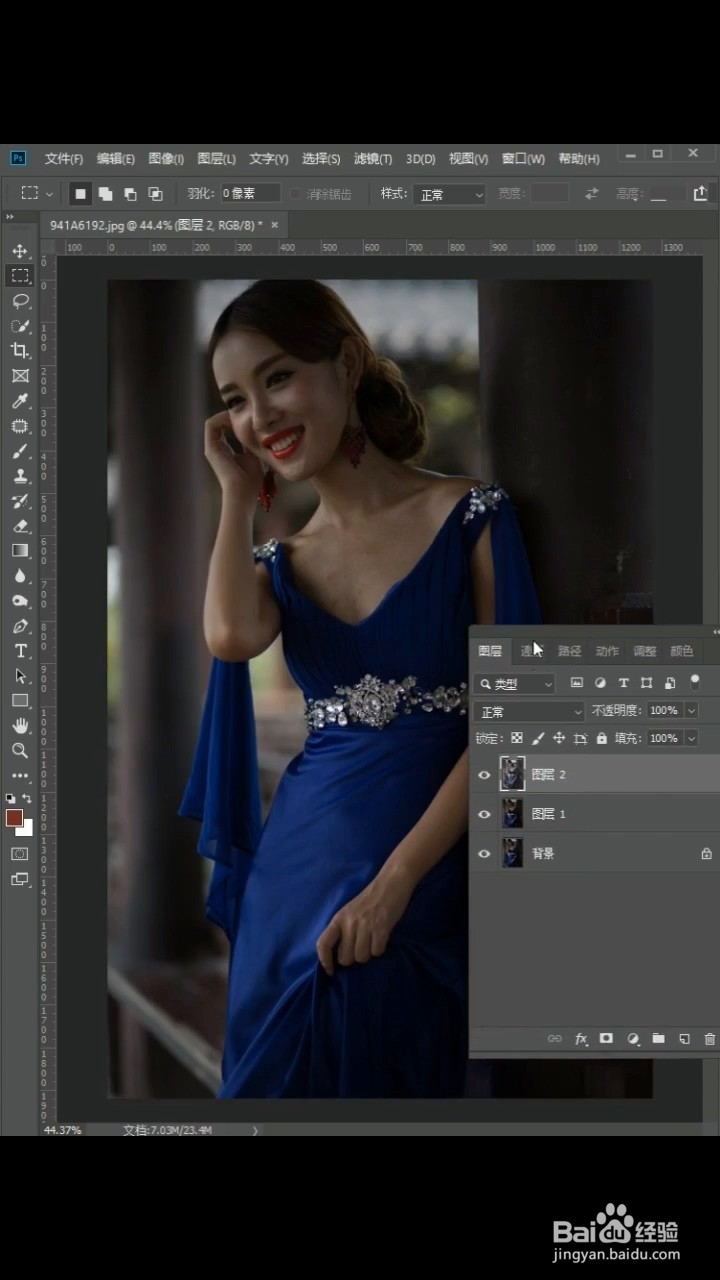Open the 窗口(W) menu
This screenshot has height=1280, width=720.
(523, 159)
